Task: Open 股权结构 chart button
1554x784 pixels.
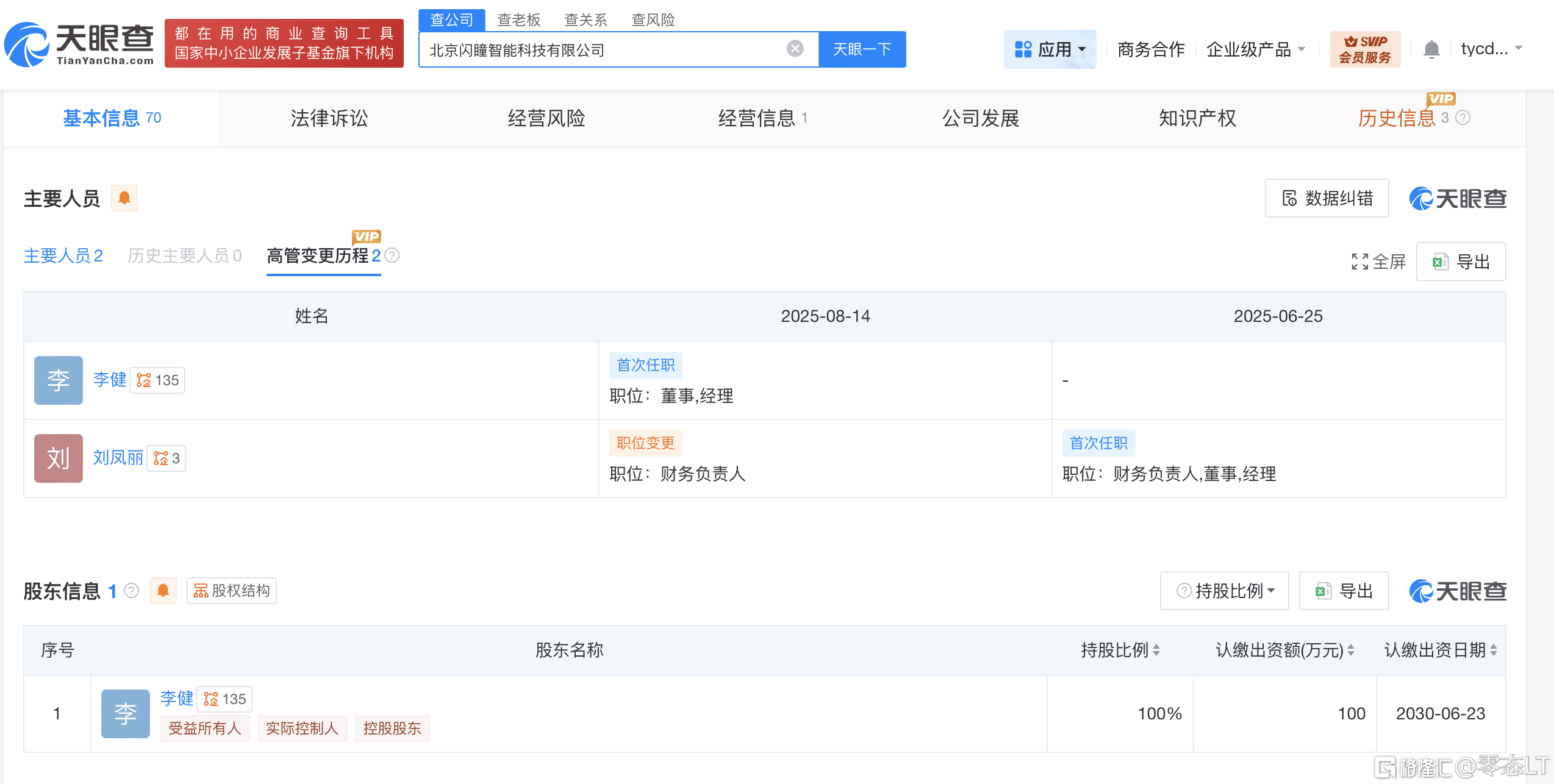Action: coord(232,591)
